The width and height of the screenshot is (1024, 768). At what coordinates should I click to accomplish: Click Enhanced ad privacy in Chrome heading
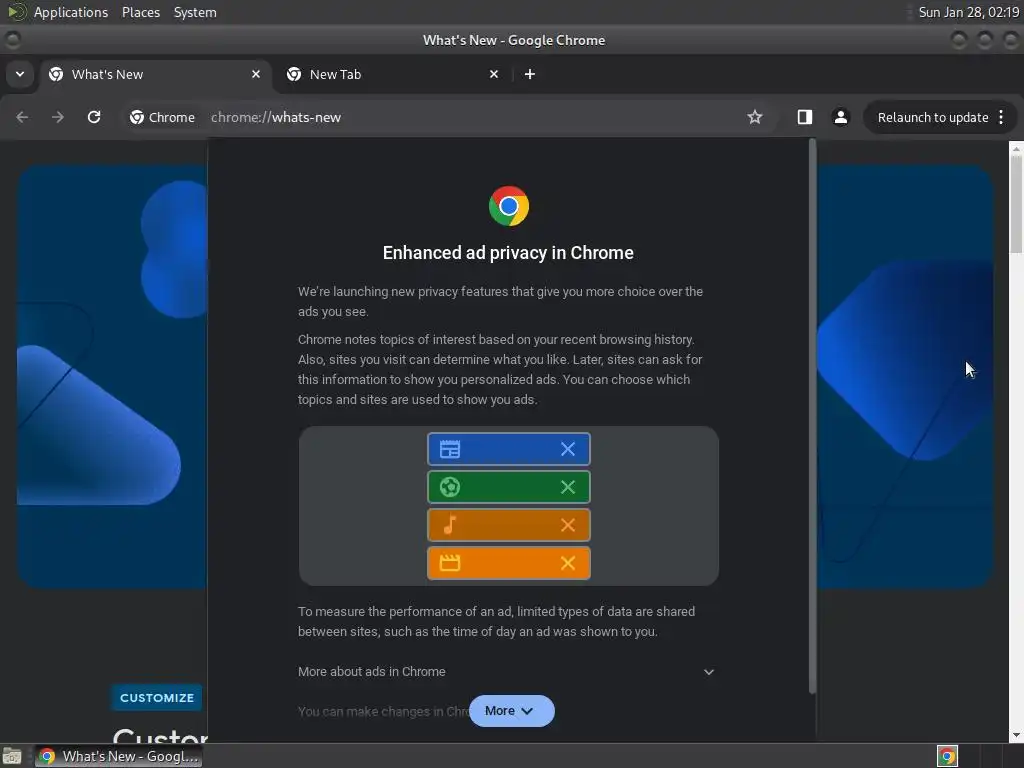coord(508,253)
